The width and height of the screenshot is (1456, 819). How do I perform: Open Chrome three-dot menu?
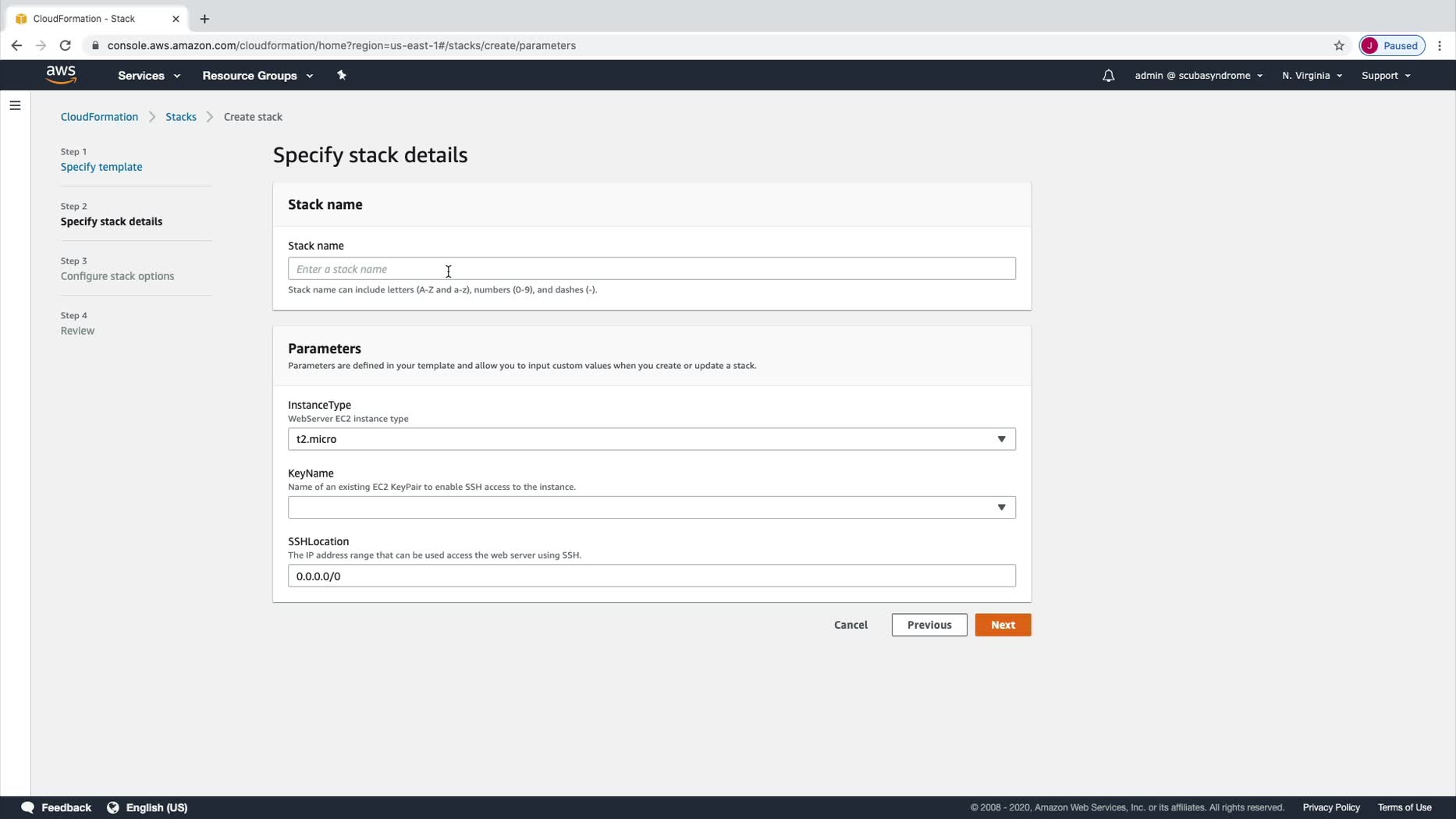1440,45
